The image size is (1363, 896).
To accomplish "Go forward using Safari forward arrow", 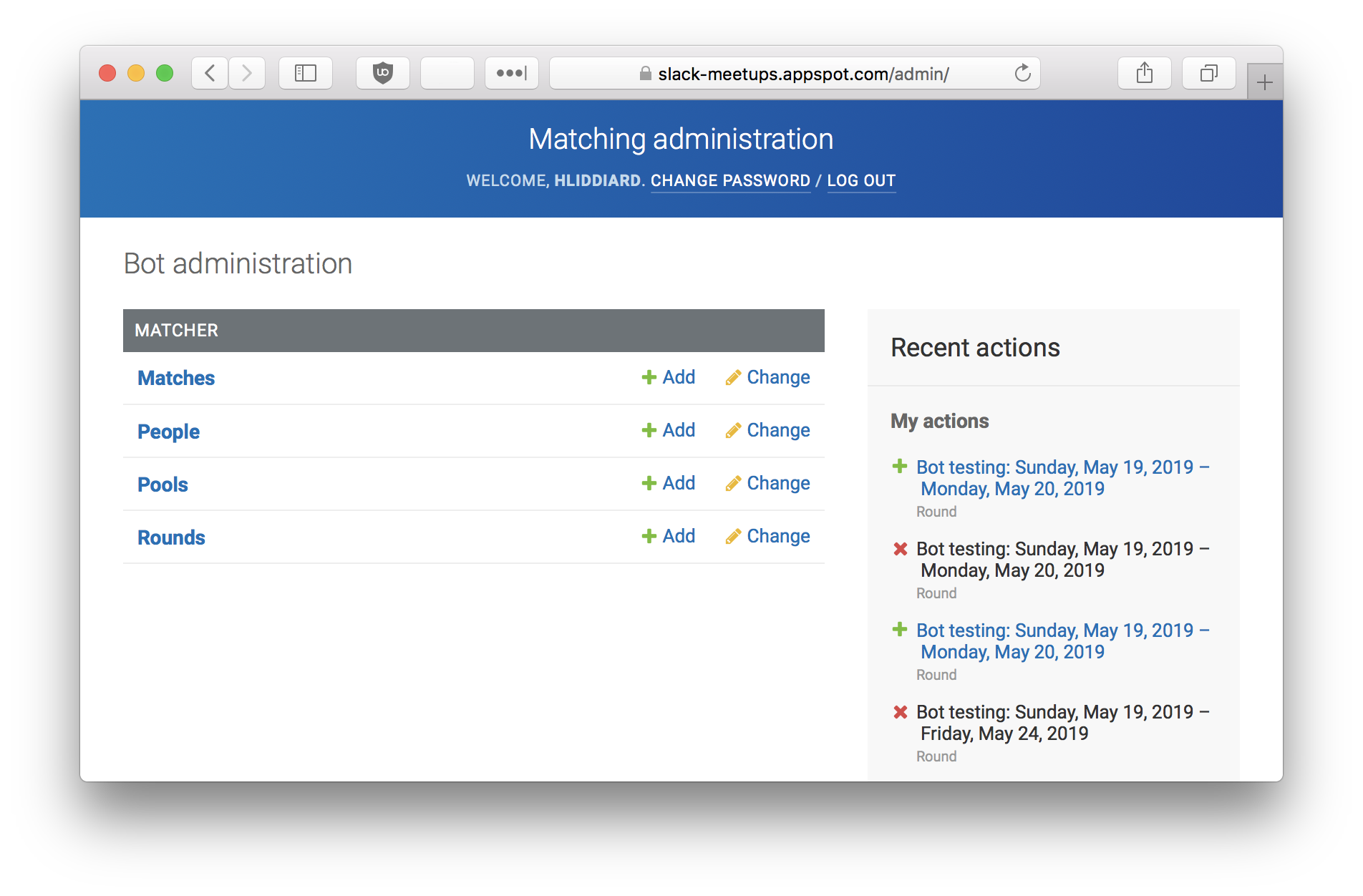I will pyautogui.click(x=247, y=73).
